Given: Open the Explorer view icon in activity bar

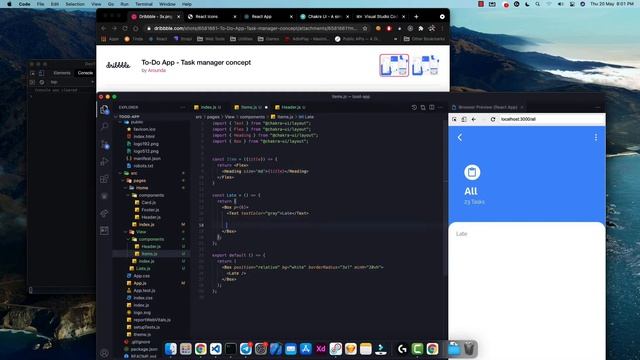Looking at the screenshot, I should click(x=104, y=109).
